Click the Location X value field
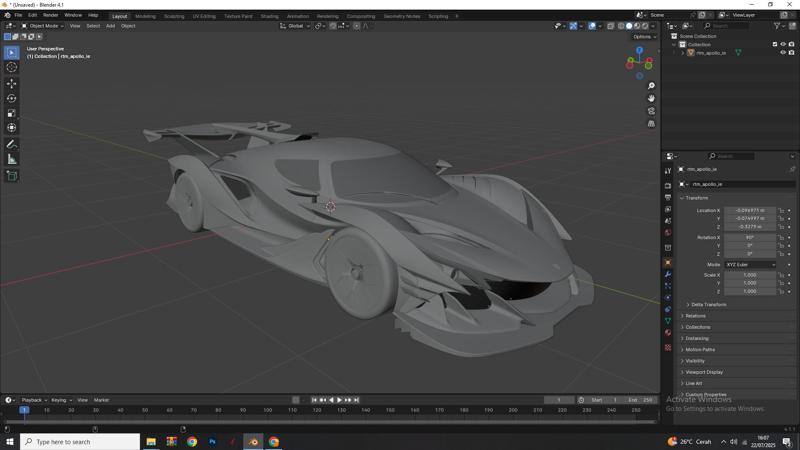This screenshot has width=800, height=450. tap(749, 211)
